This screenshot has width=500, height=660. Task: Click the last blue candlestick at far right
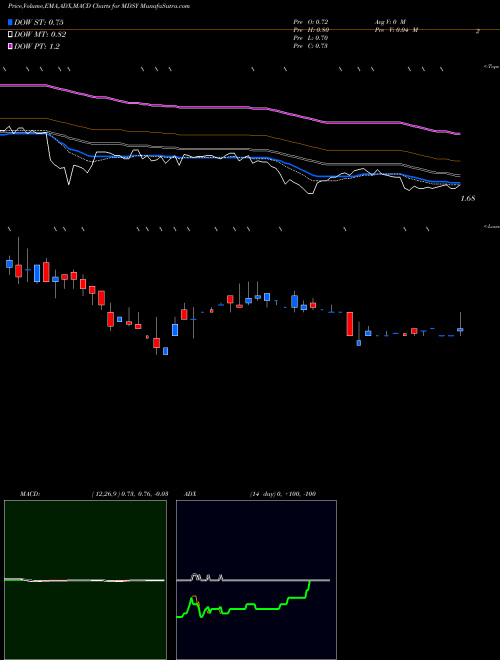pos(460,330)
